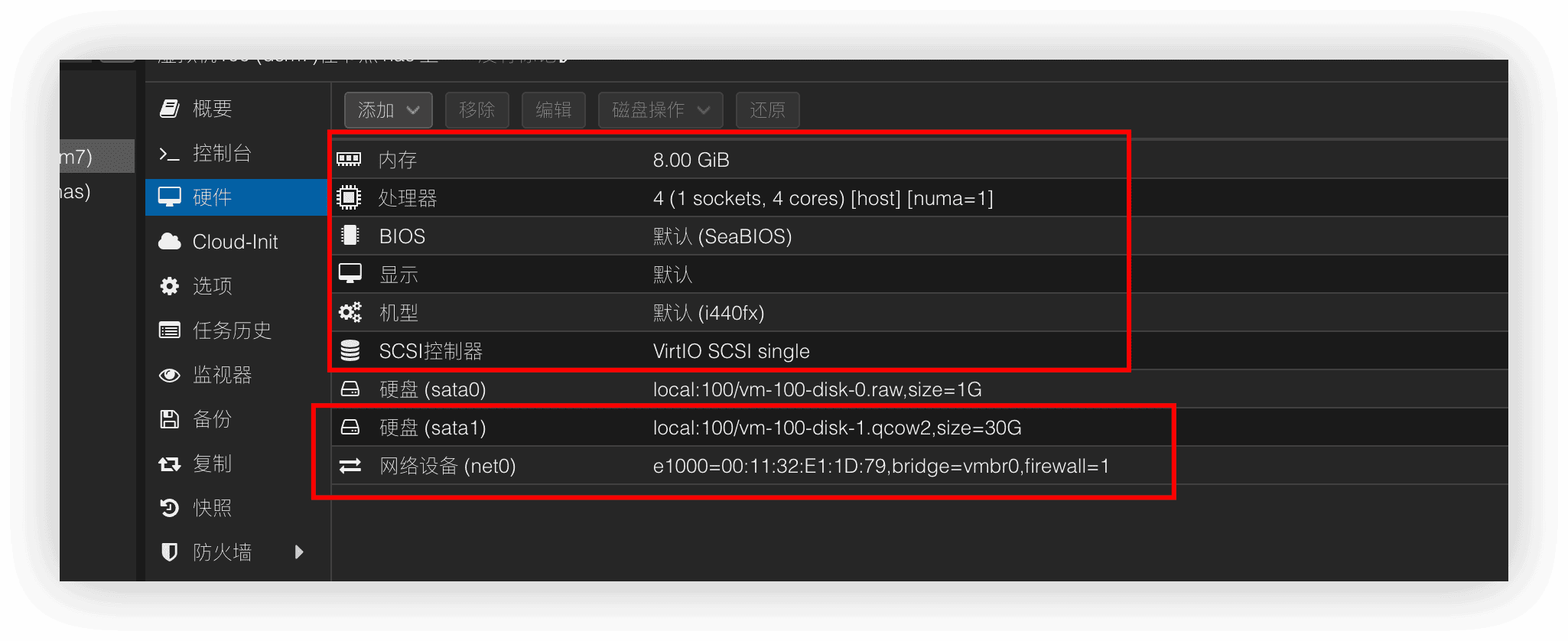1568x641 pixels.
Task: Click the BIOS chip icon
Action: 350,236
